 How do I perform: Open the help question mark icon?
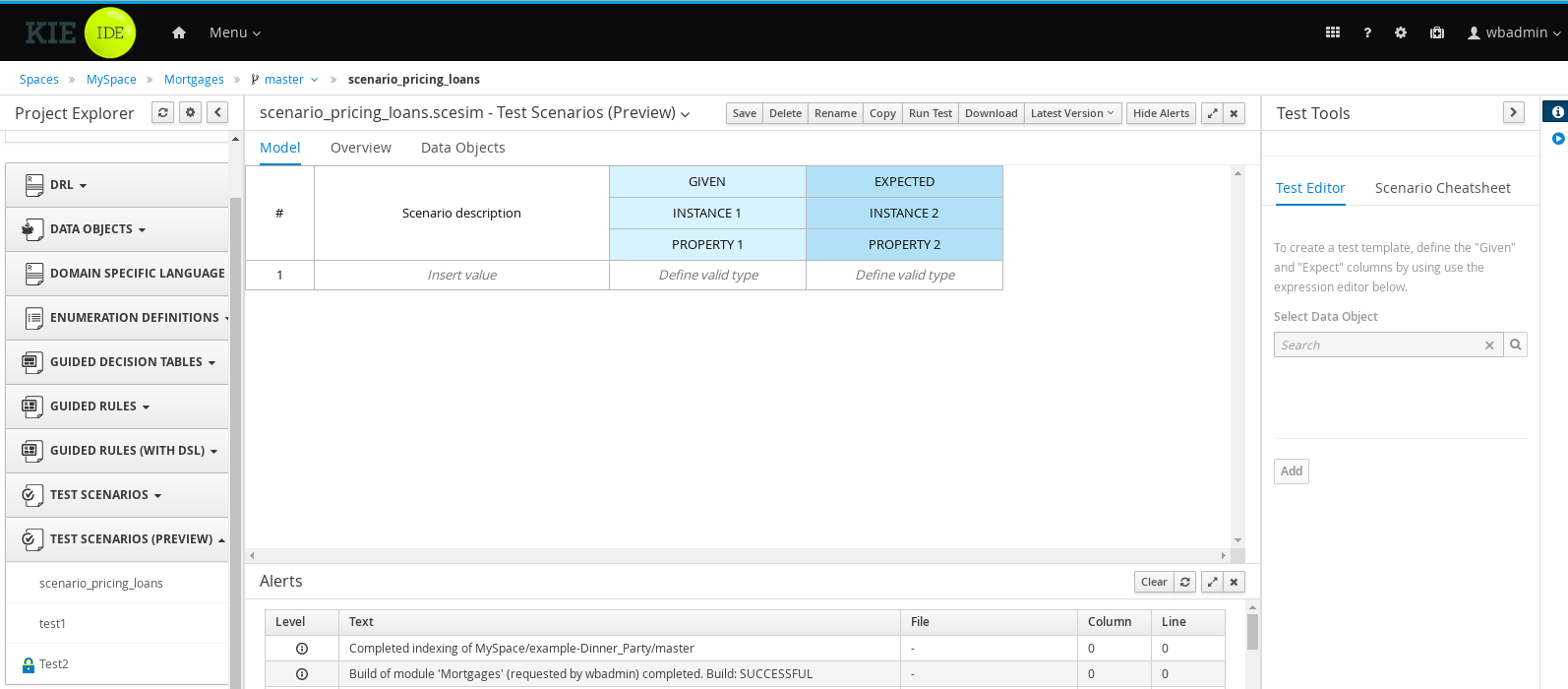point(1367,32)
